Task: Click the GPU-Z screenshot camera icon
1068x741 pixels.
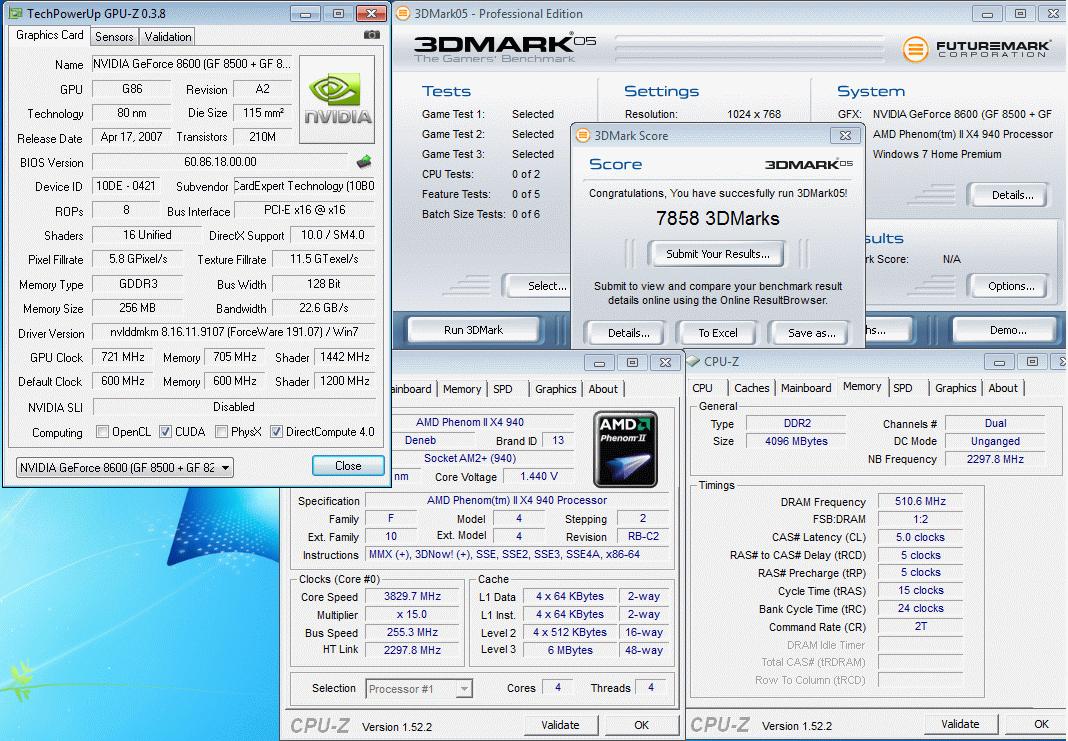Action: (371, 35)
